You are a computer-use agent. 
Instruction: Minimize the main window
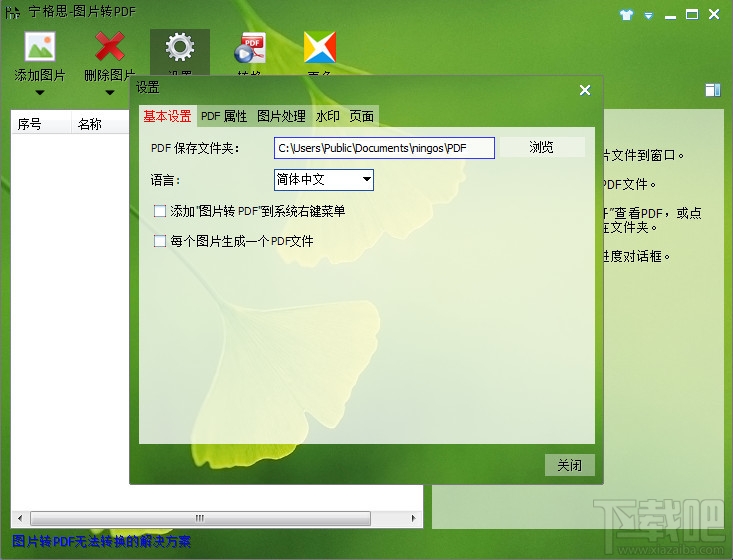670,16
